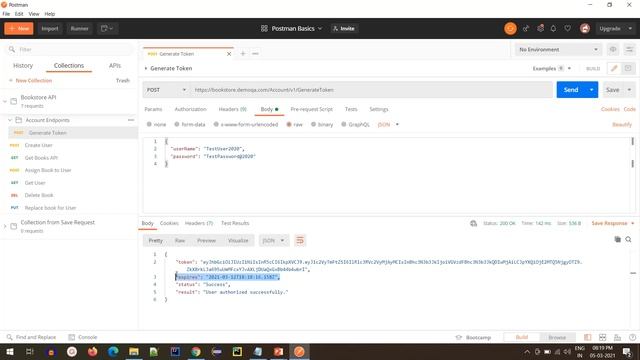The width and height of the screenshot is (640, 360).
Task: Click the environment quick look eye icon
Action: pyautogui.click(x=613, y=49)
